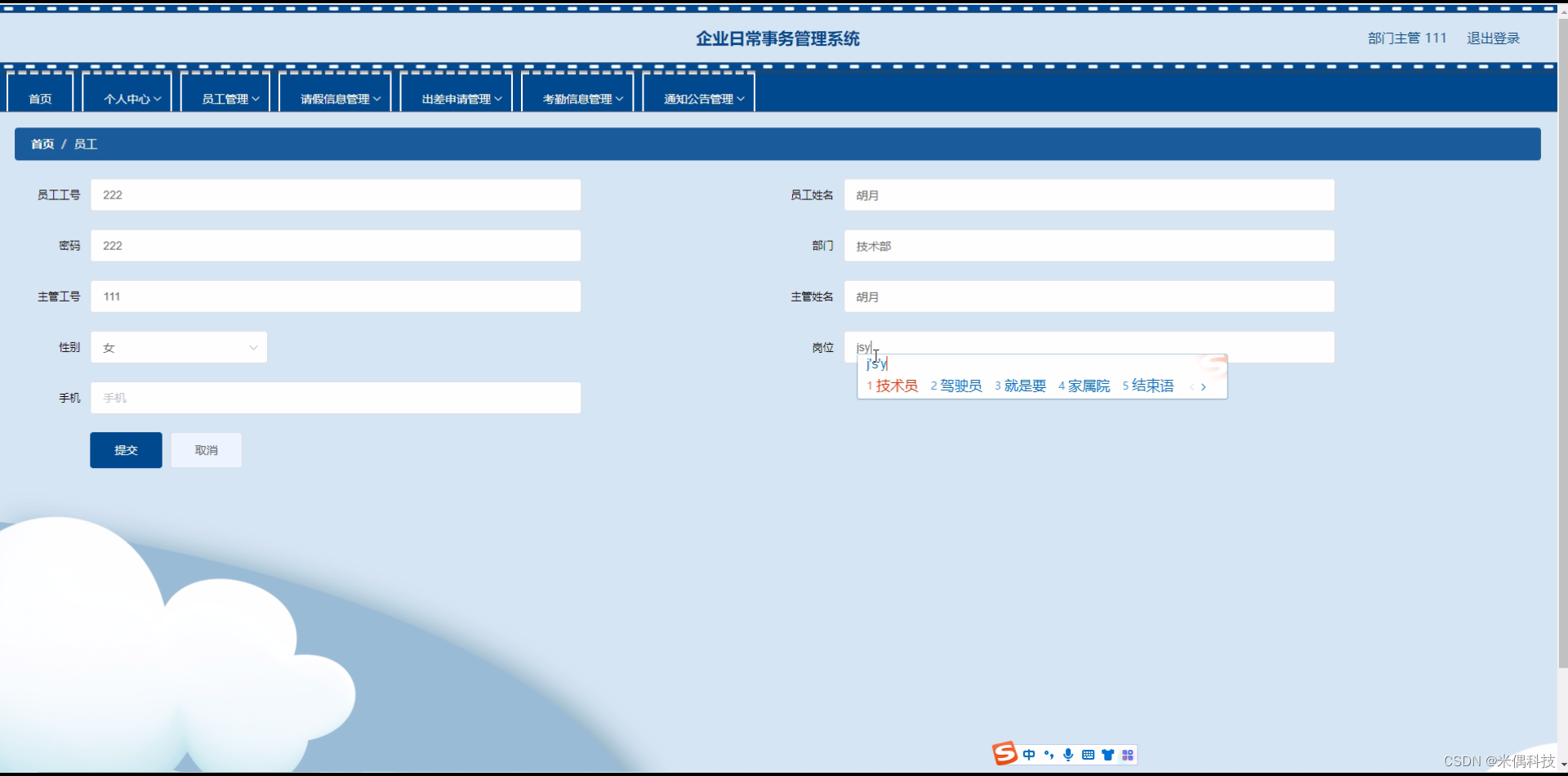Select candidate 4 家属院

(x=1084, y=386)
